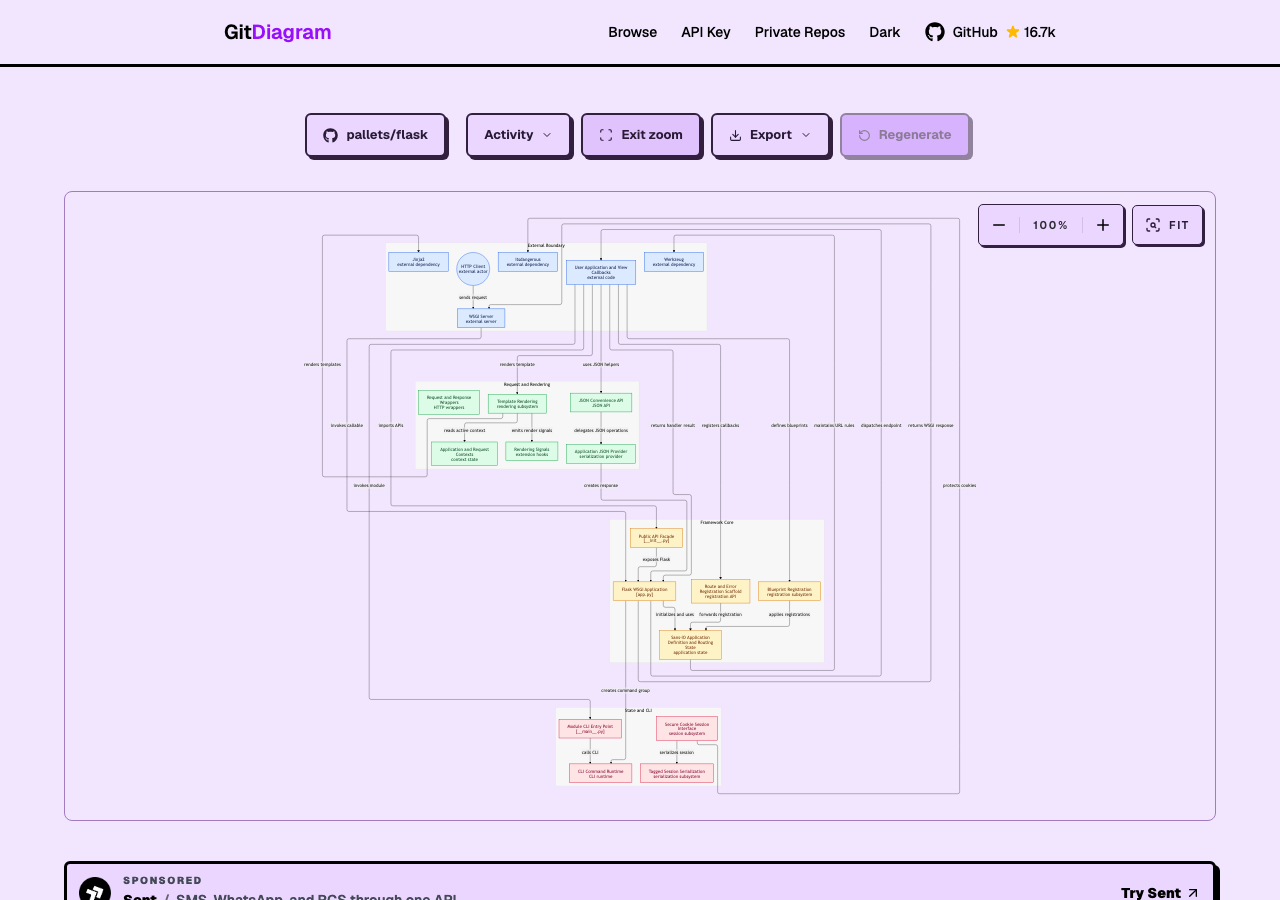Click the "returns handler result" edge label

point(673,425)
